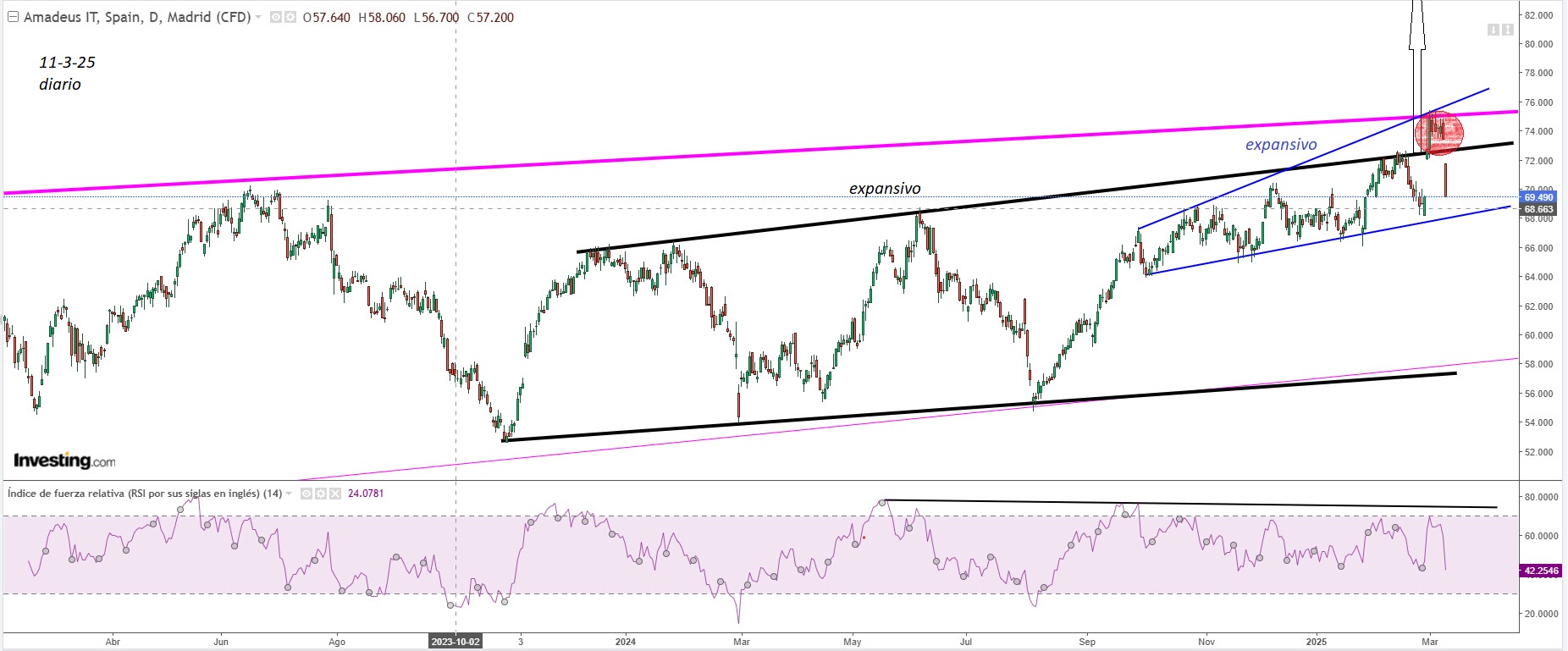The width and height of the screenshot is (1568, 651).
Task: Click the Amadeus IT, Spain, D, Madrid title
Action: [137, 17]
